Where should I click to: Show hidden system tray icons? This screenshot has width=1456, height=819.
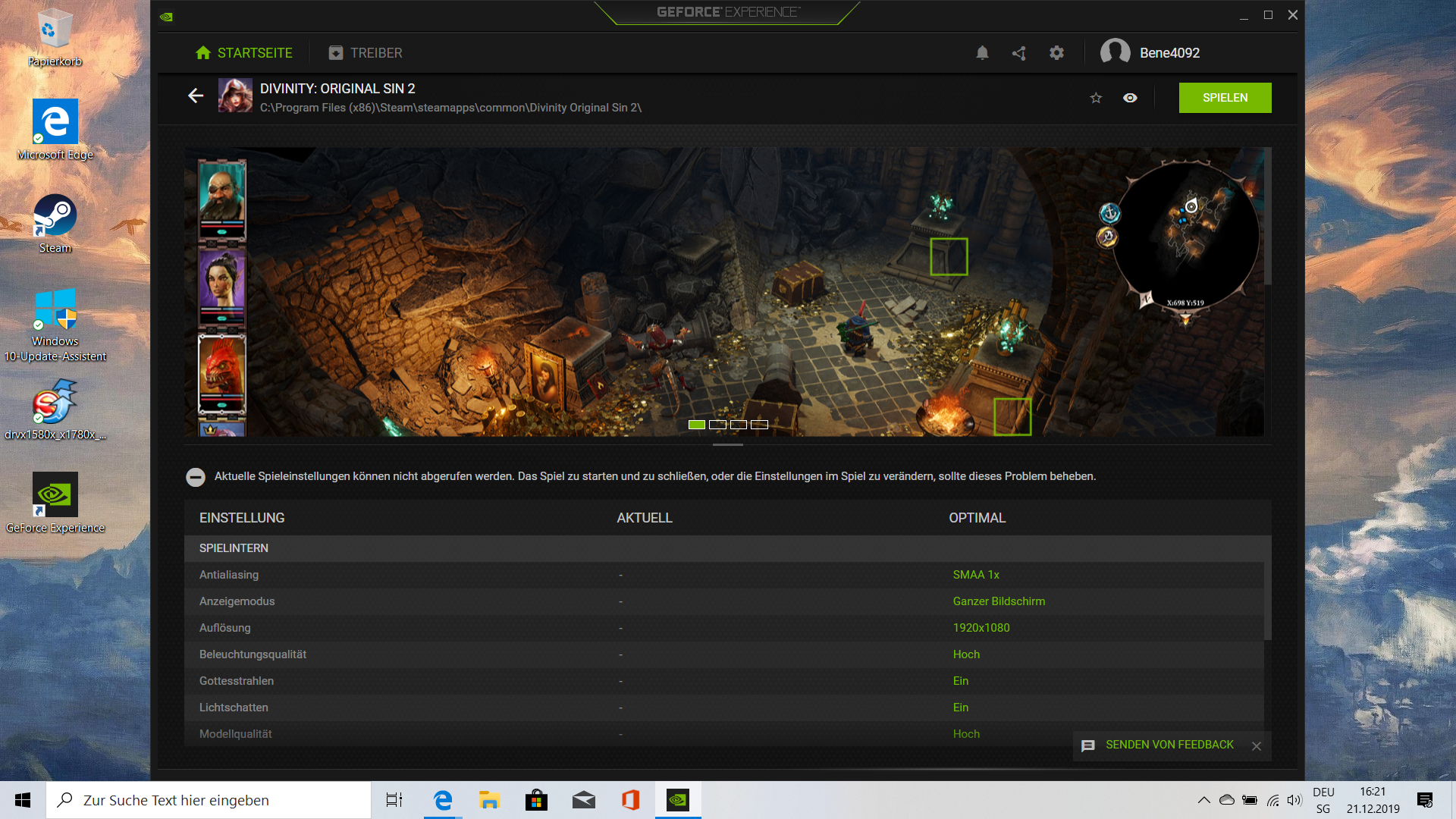pos(1203,800)
